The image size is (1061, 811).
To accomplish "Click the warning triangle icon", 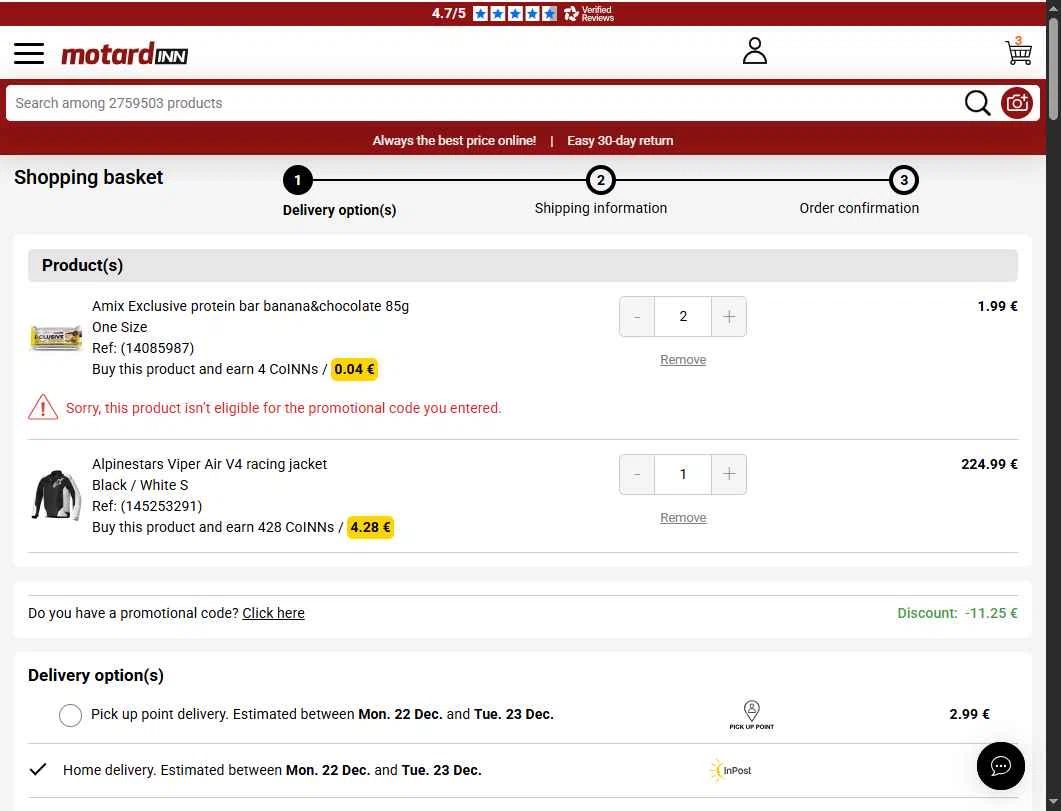I will pyautogui.click(x=43, y=407).
